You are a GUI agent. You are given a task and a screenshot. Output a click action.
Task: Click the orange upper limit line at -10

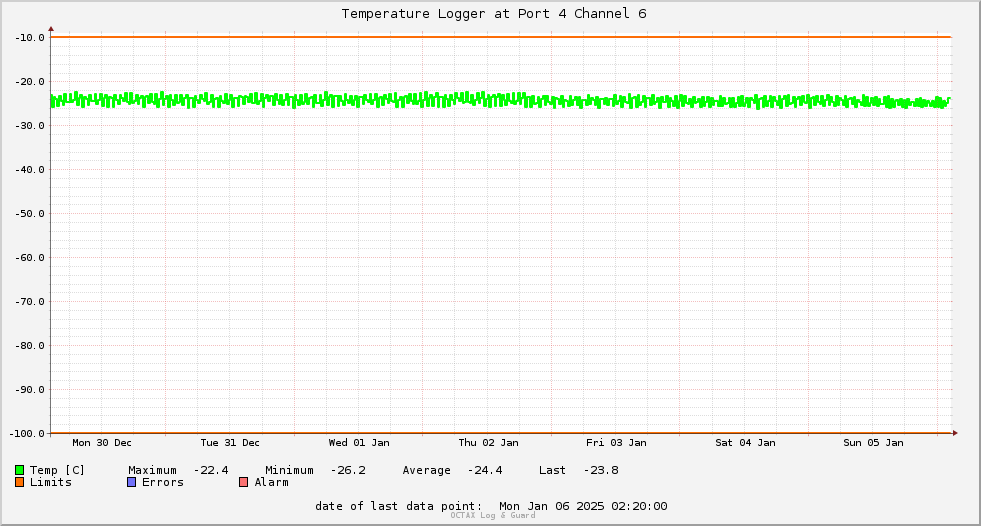501,37
